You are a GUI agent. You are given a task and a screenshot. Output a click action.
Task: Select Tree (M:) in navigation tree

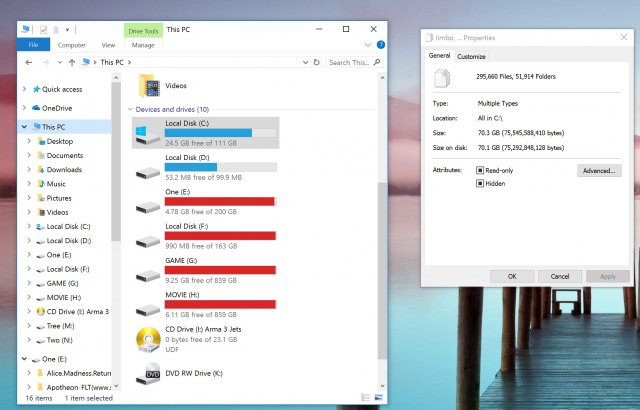[x=56, y=326]
